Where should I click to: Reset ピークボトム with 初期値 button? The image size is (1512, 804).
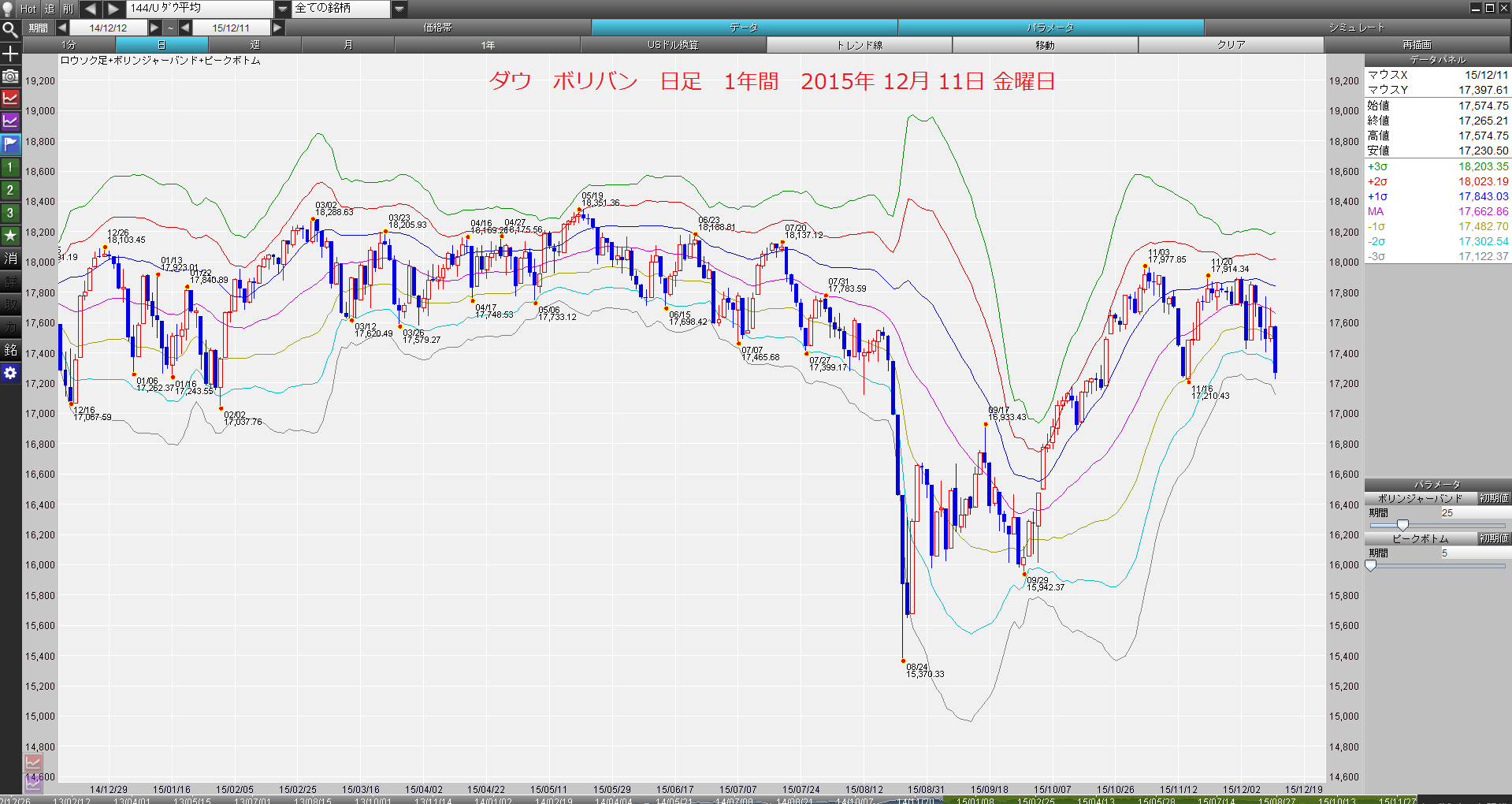pos(1494,538)
